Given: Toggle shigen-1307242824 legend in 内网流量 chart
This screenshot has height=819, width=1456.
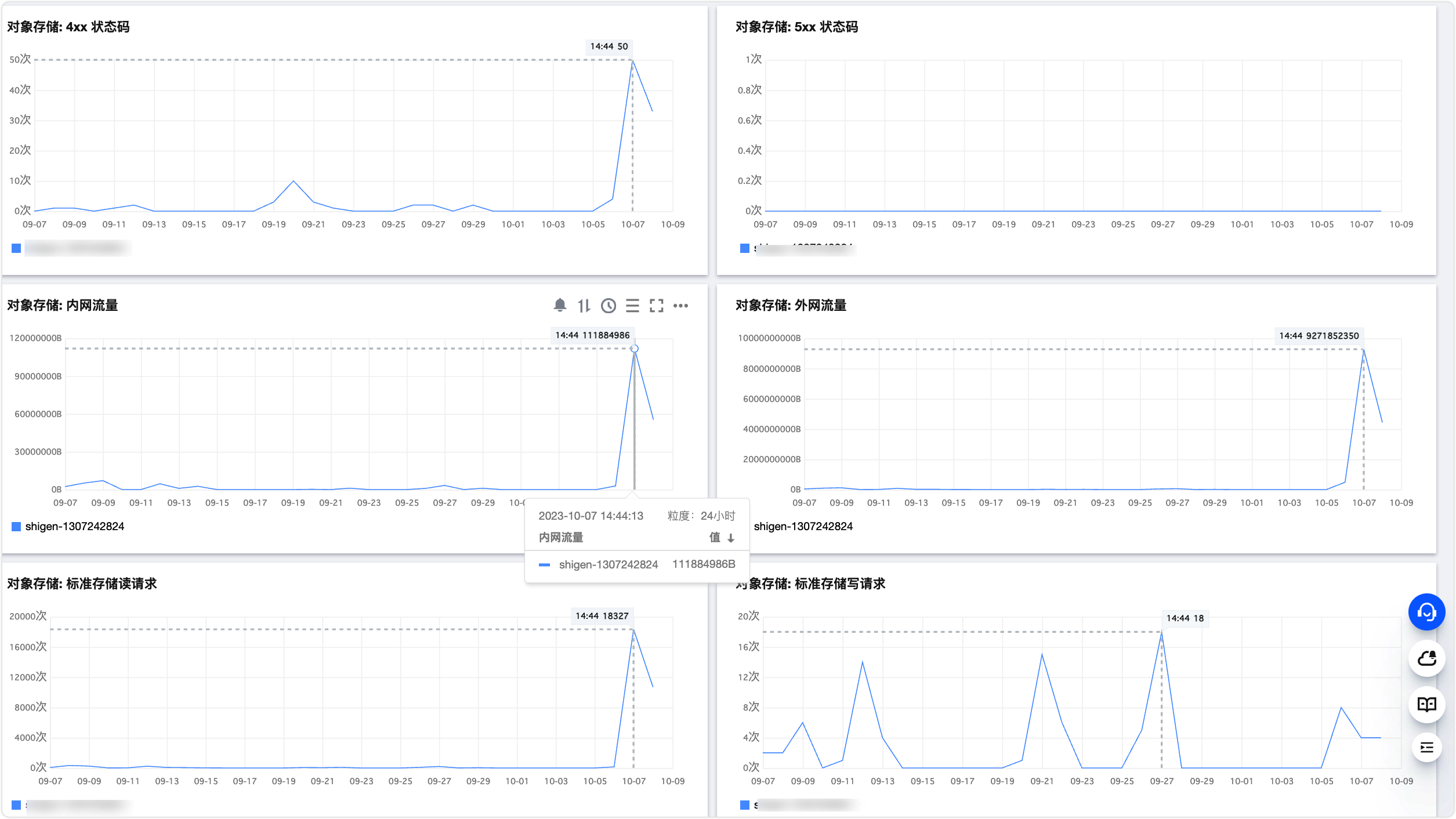Looking at the screenshot, I should (x=74, y=526).
